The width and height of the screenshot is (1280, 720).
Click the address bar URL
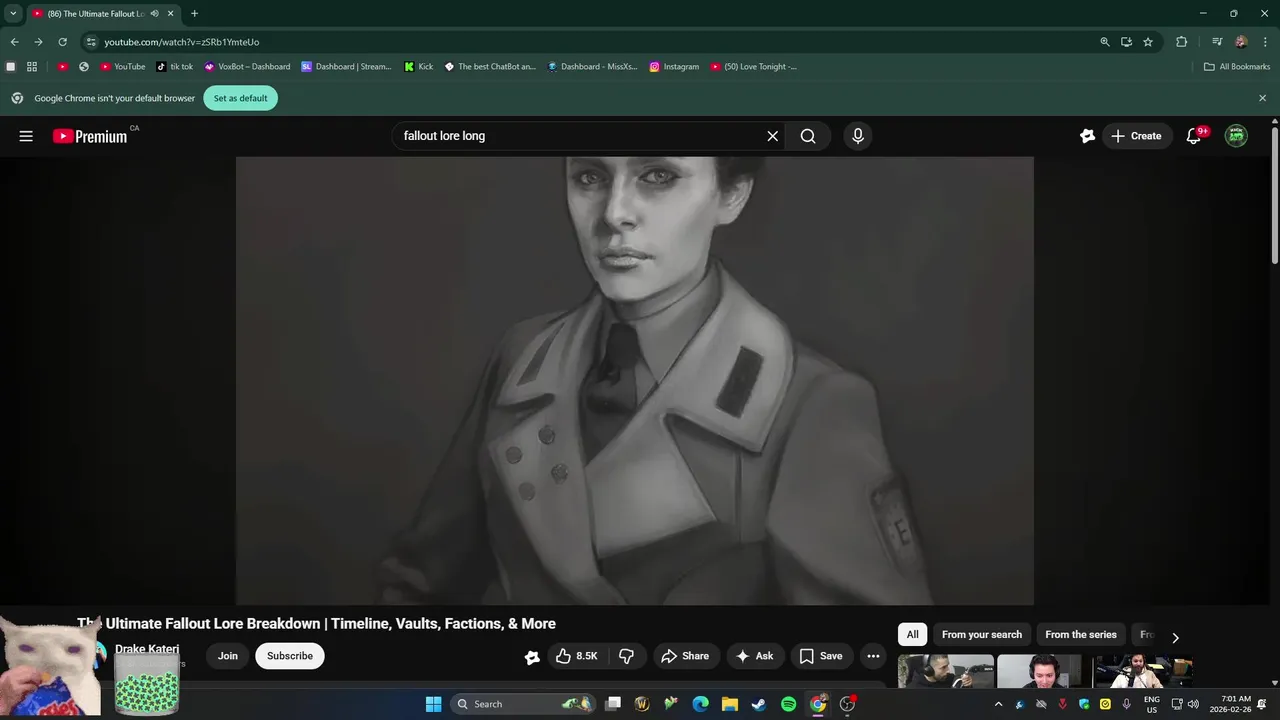182,42
